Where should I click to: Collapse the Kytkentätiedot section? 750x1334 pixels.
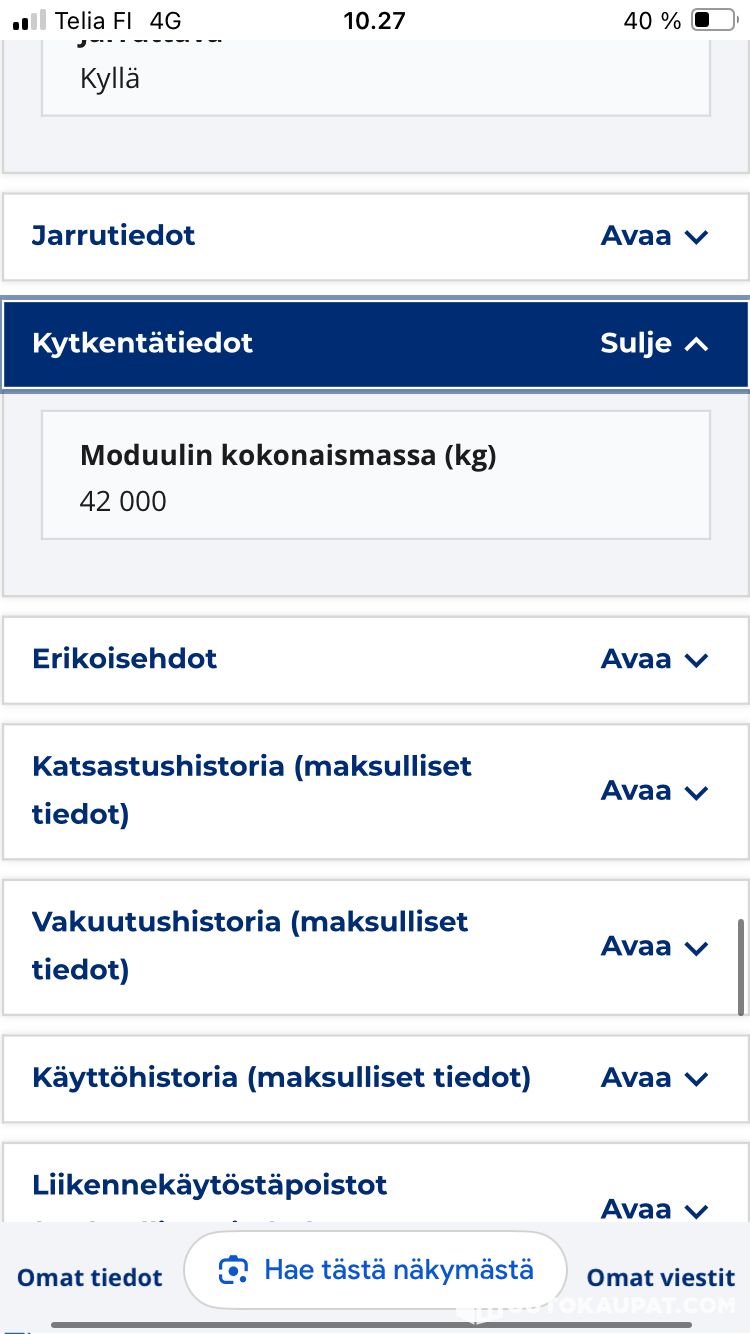375,344
